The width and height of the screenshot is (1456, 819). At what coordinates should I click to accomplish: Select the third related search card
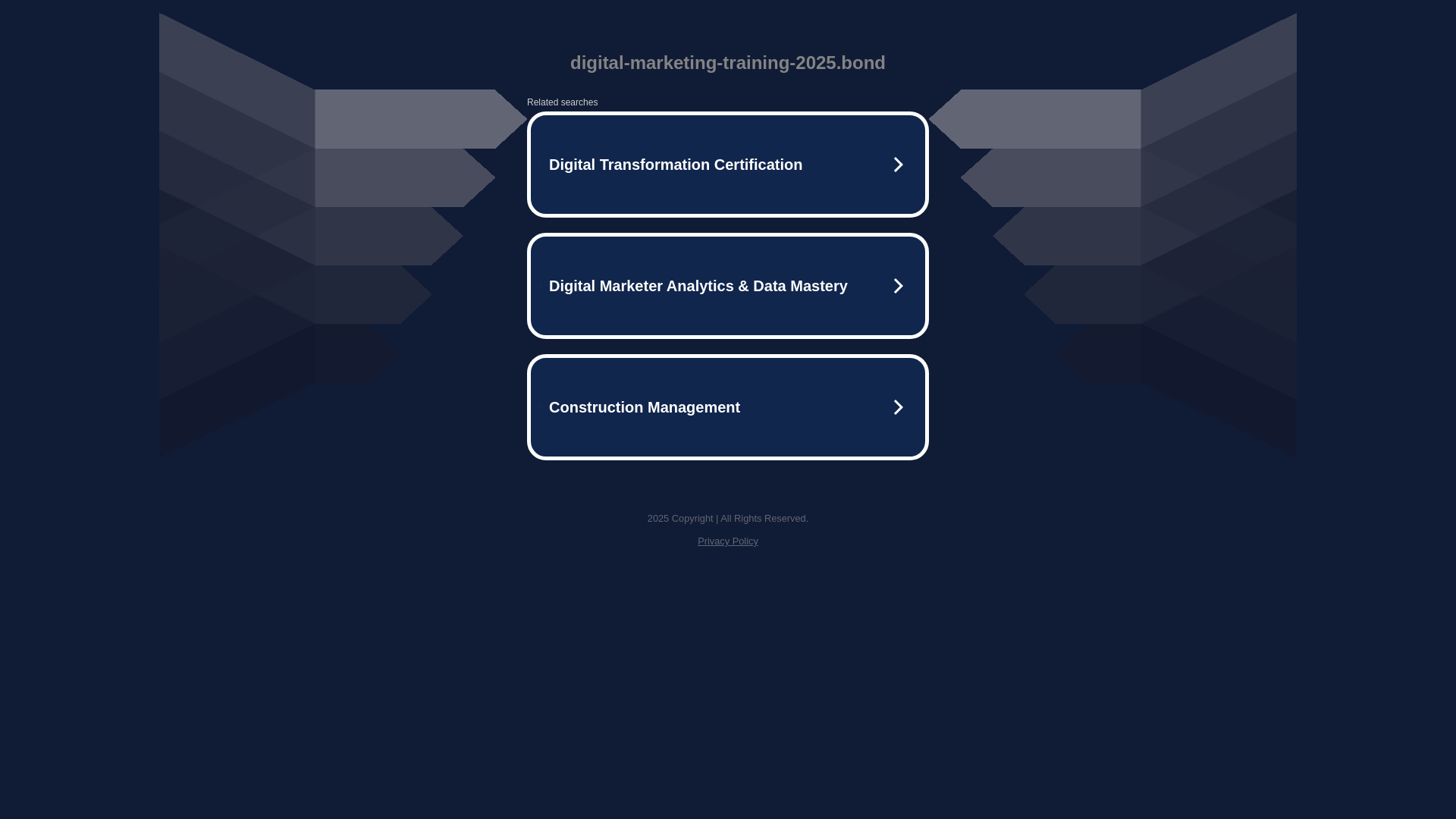pos(727,432)
